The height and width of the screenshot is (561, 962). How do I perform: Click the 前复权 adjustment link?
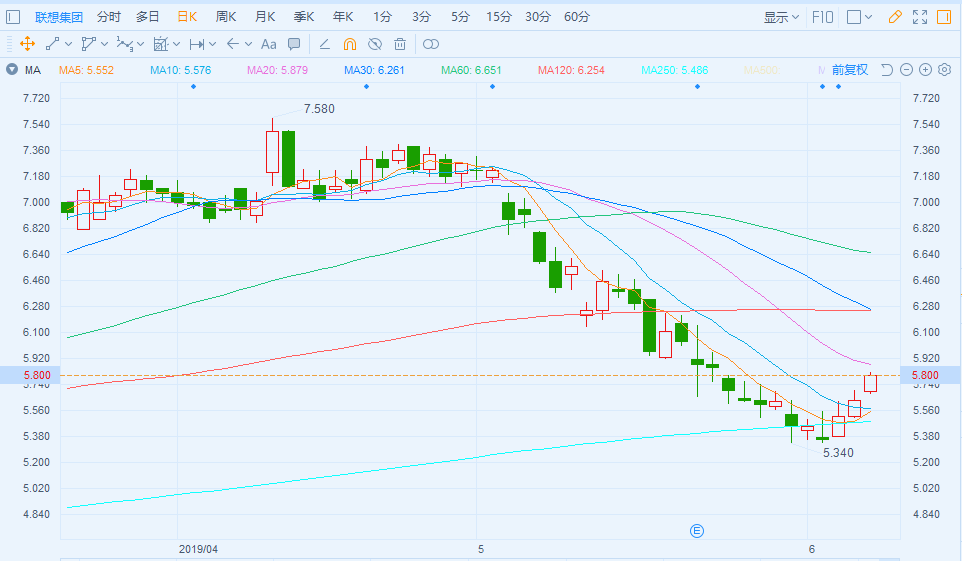tap(849, 70)
